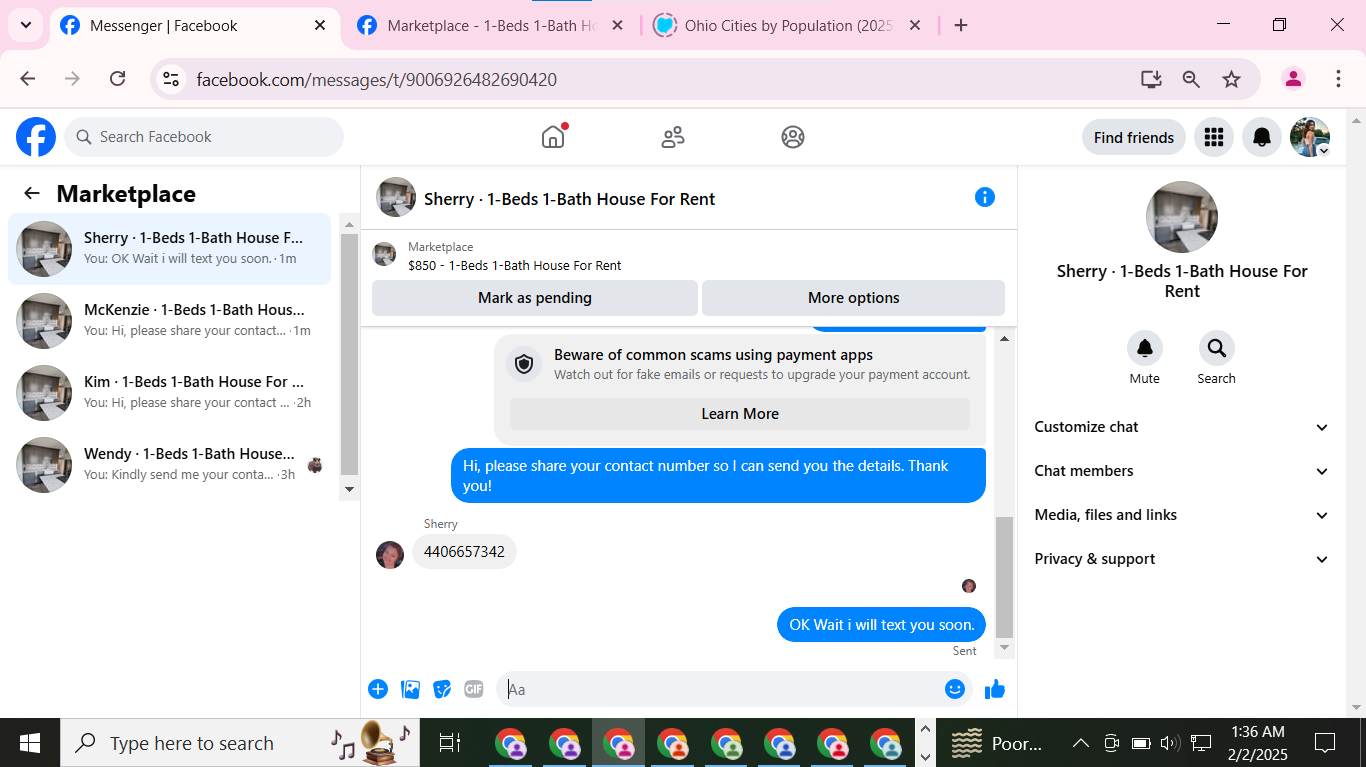Image resolution: width=1366 pixels, height=767 pixels.
Task: Open the volume control in system tray
Action: click(x=1170, y=743)
